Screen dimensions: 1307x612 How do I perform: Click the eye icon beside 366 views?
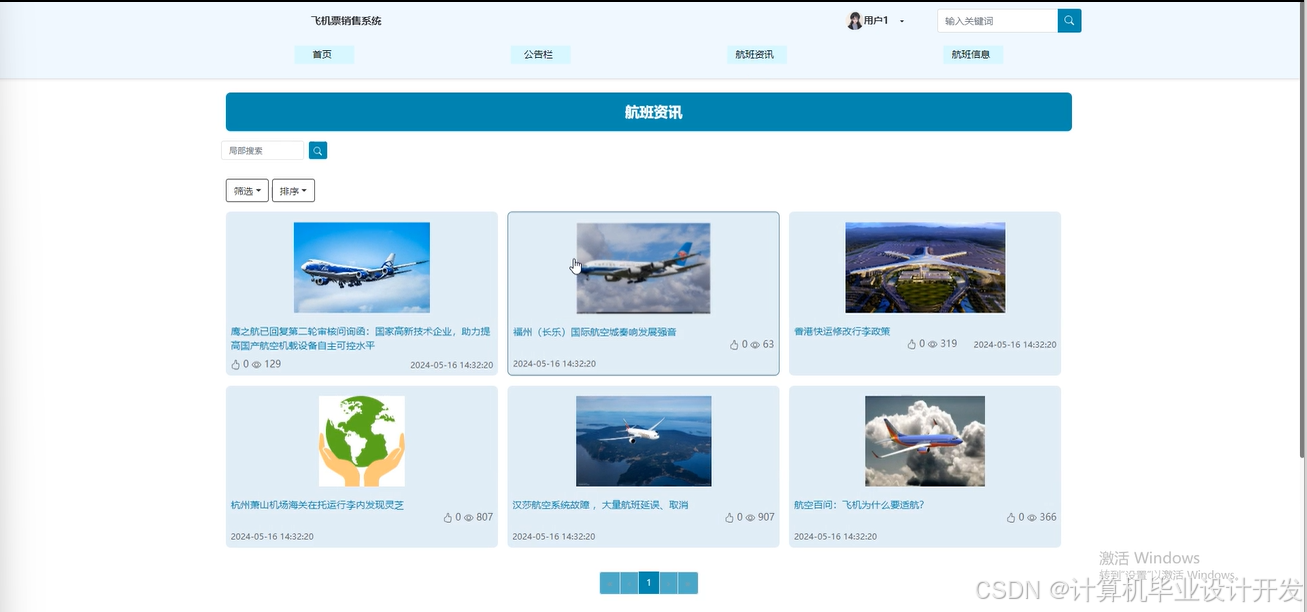pyautogui.click(x=1032, y=518)
